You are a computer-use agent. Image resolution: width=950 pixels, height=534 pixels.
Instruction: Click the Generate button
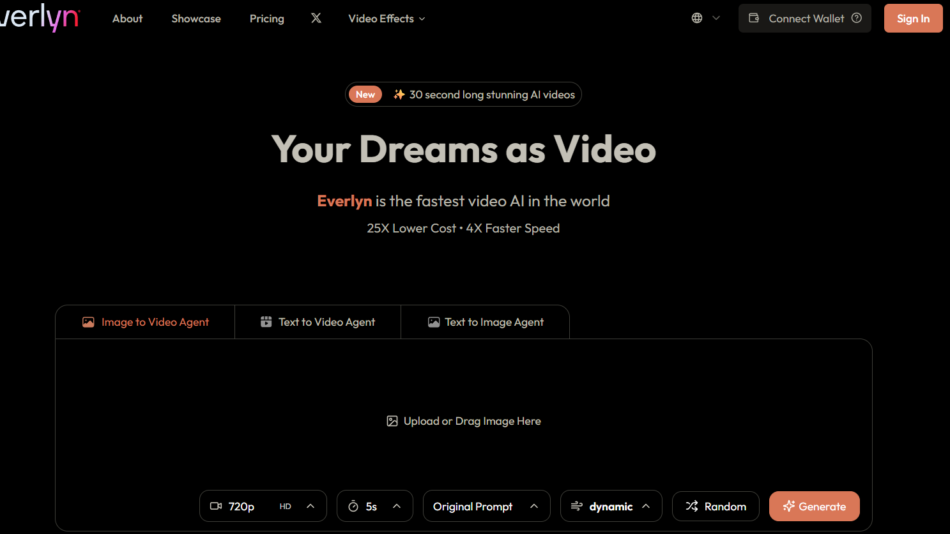click(x=814, y=506)
